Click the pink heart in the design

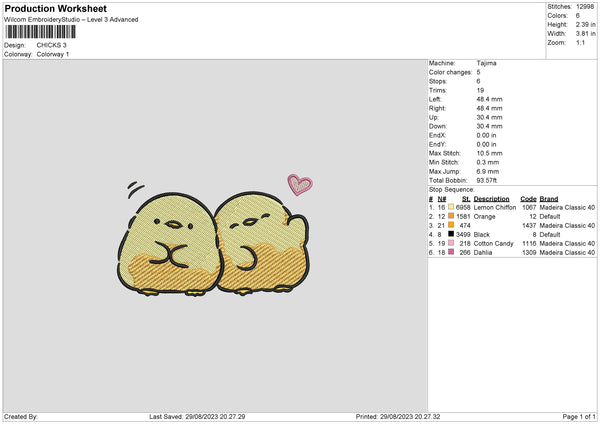click(300, 184)
